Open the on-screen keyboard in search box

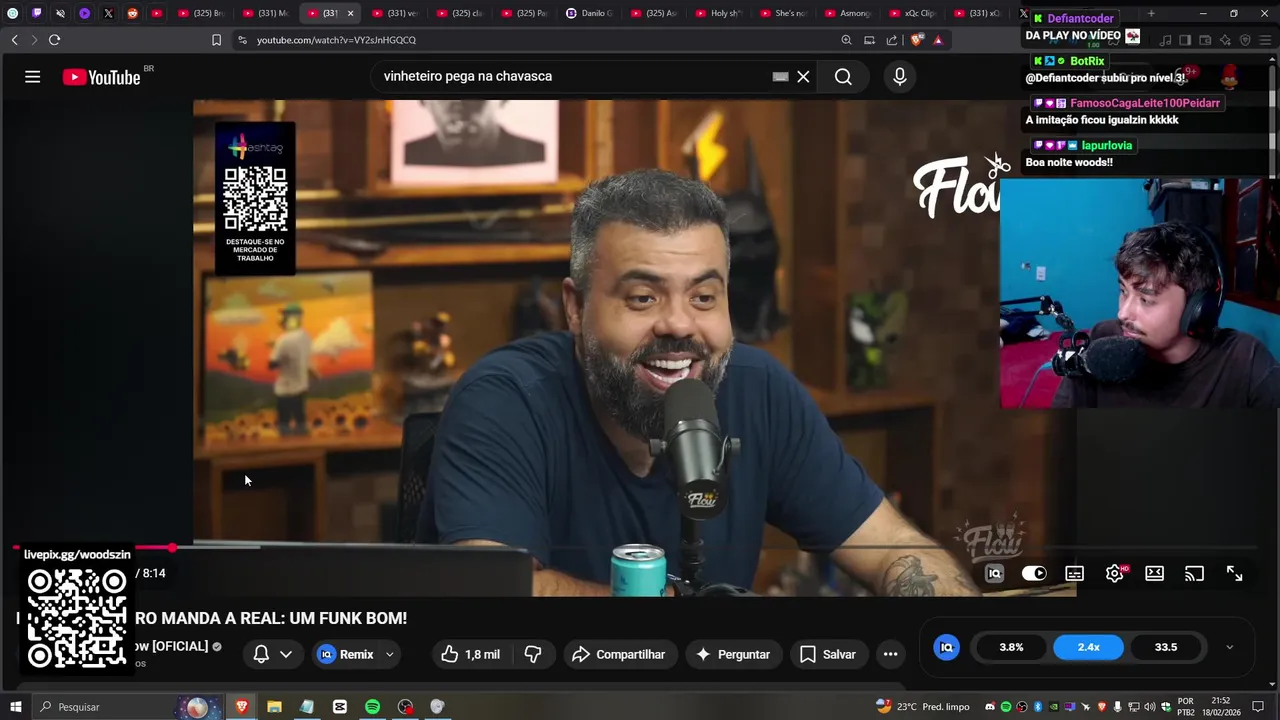click(x=780, y=76)
